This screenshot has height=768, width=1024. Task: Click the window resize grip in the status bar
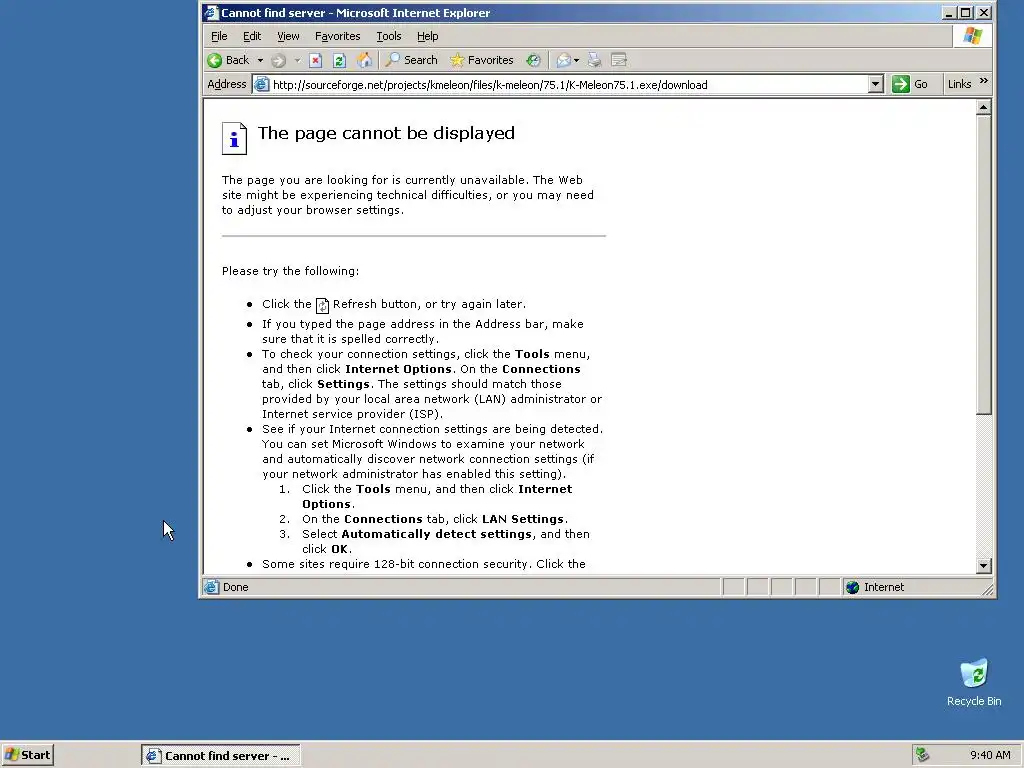[x=987, y=590]
